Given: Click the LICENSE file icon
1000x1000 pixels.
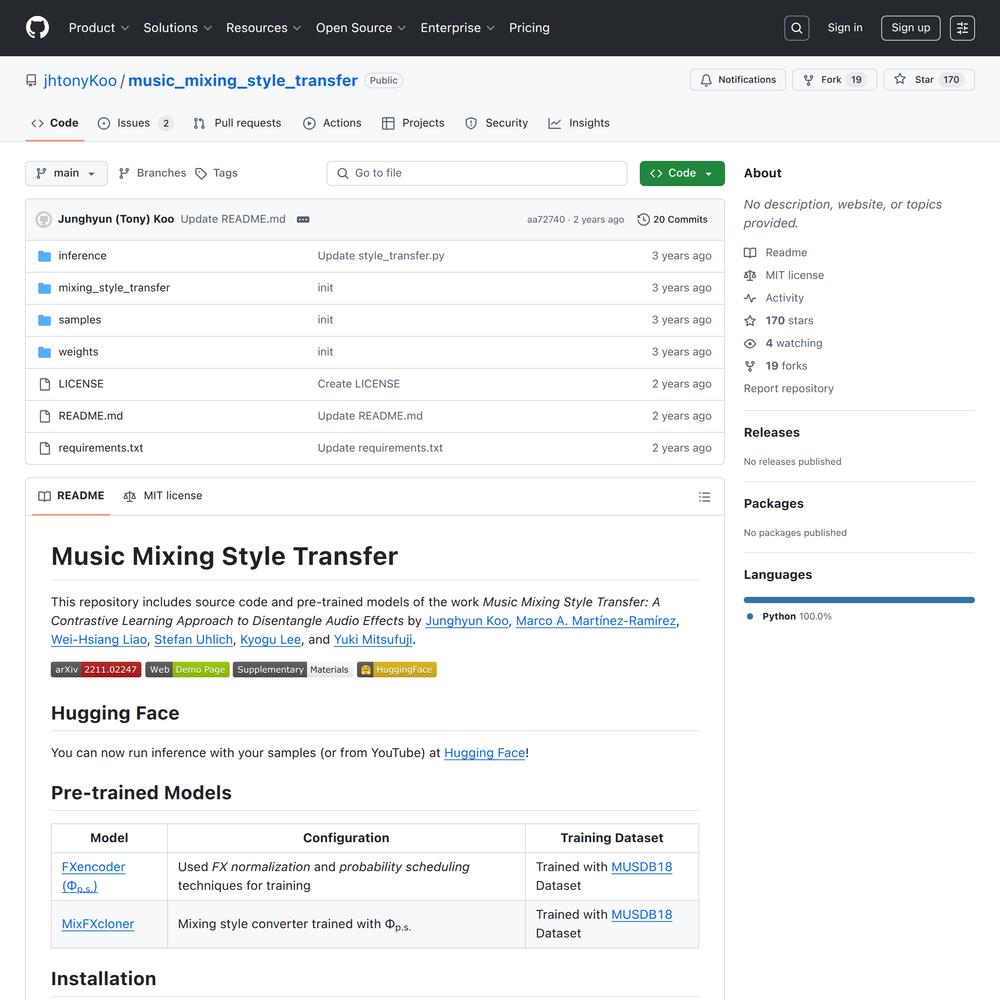Looking at the screenshot, I should [x=45, y=384].
